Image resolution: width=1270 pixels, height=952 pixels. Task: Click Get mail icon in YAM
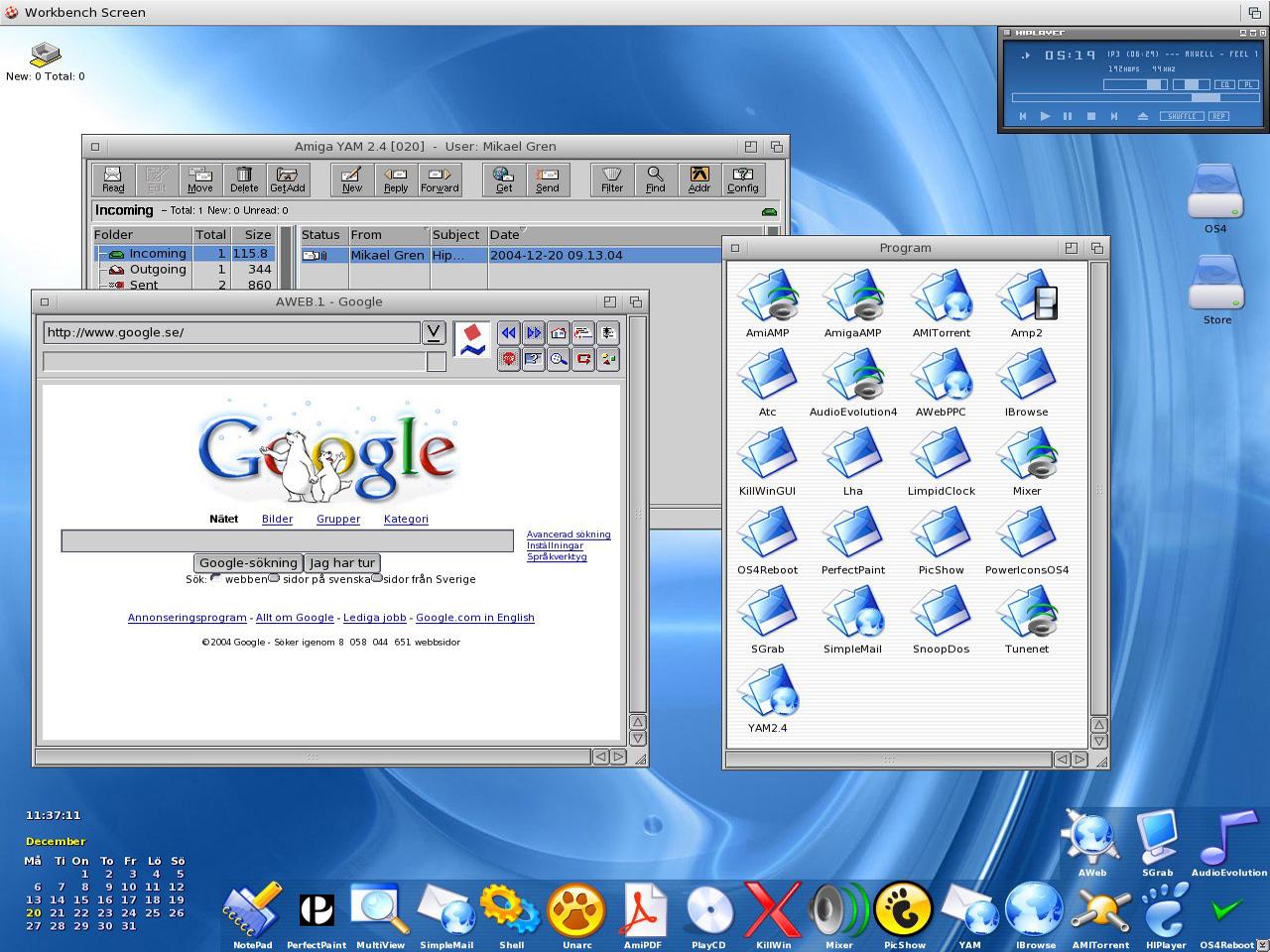click(x=504, y=179)
